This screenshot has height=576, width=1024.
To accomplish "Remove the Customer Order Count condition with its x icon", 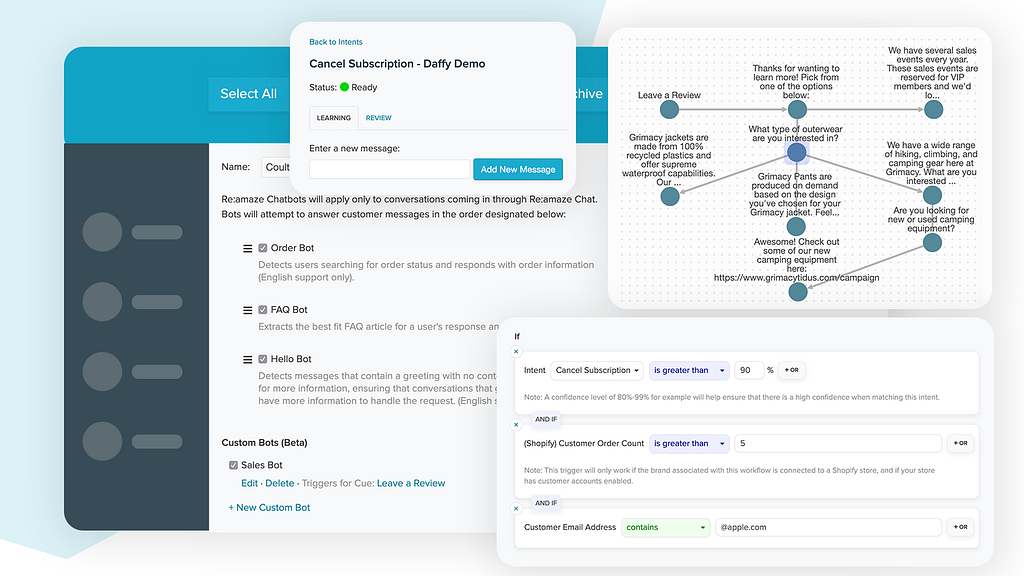I will point(516,424).
